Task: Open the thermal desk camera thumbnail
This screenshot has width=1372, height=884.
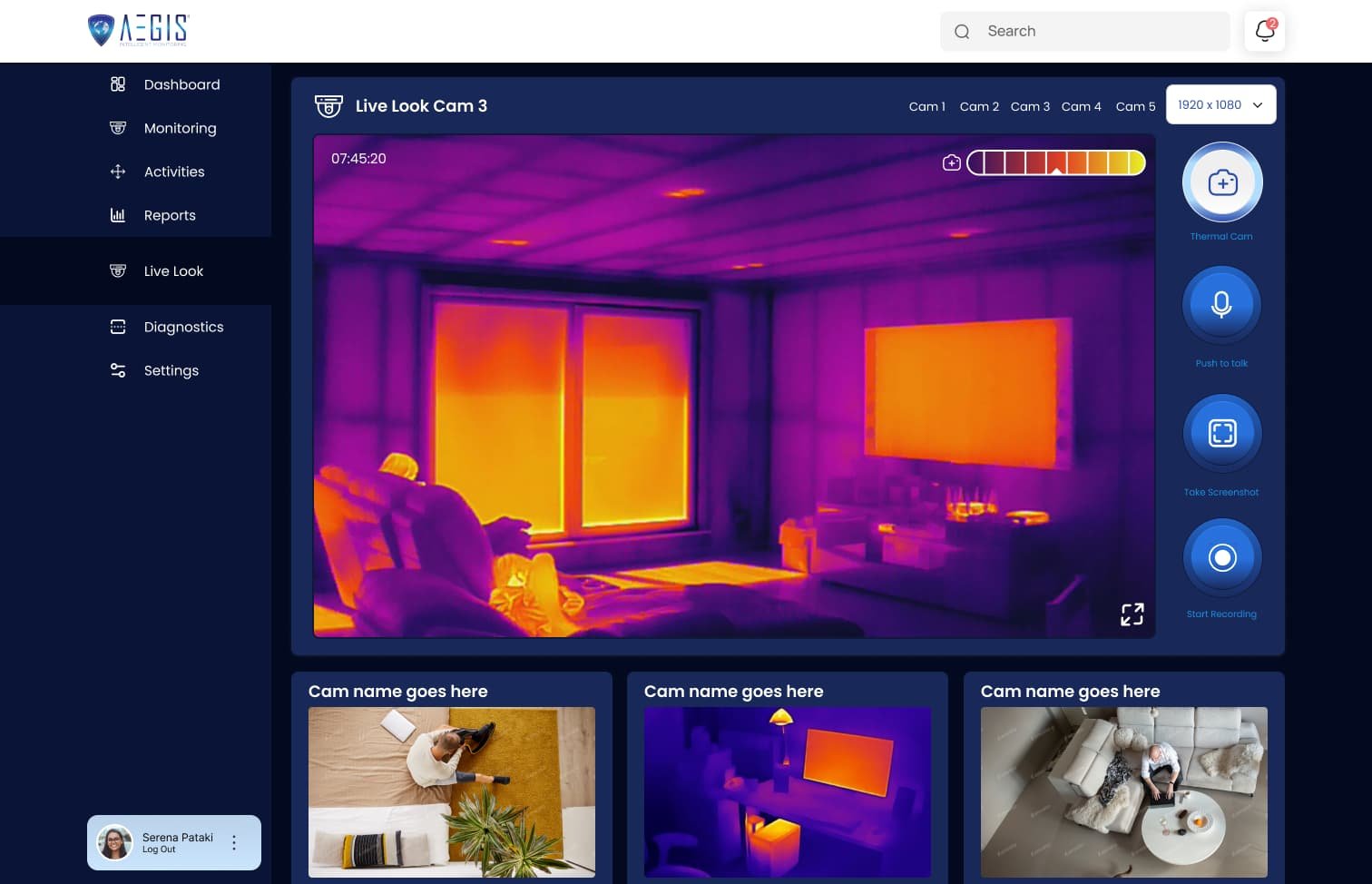Action: pos(787,791)
